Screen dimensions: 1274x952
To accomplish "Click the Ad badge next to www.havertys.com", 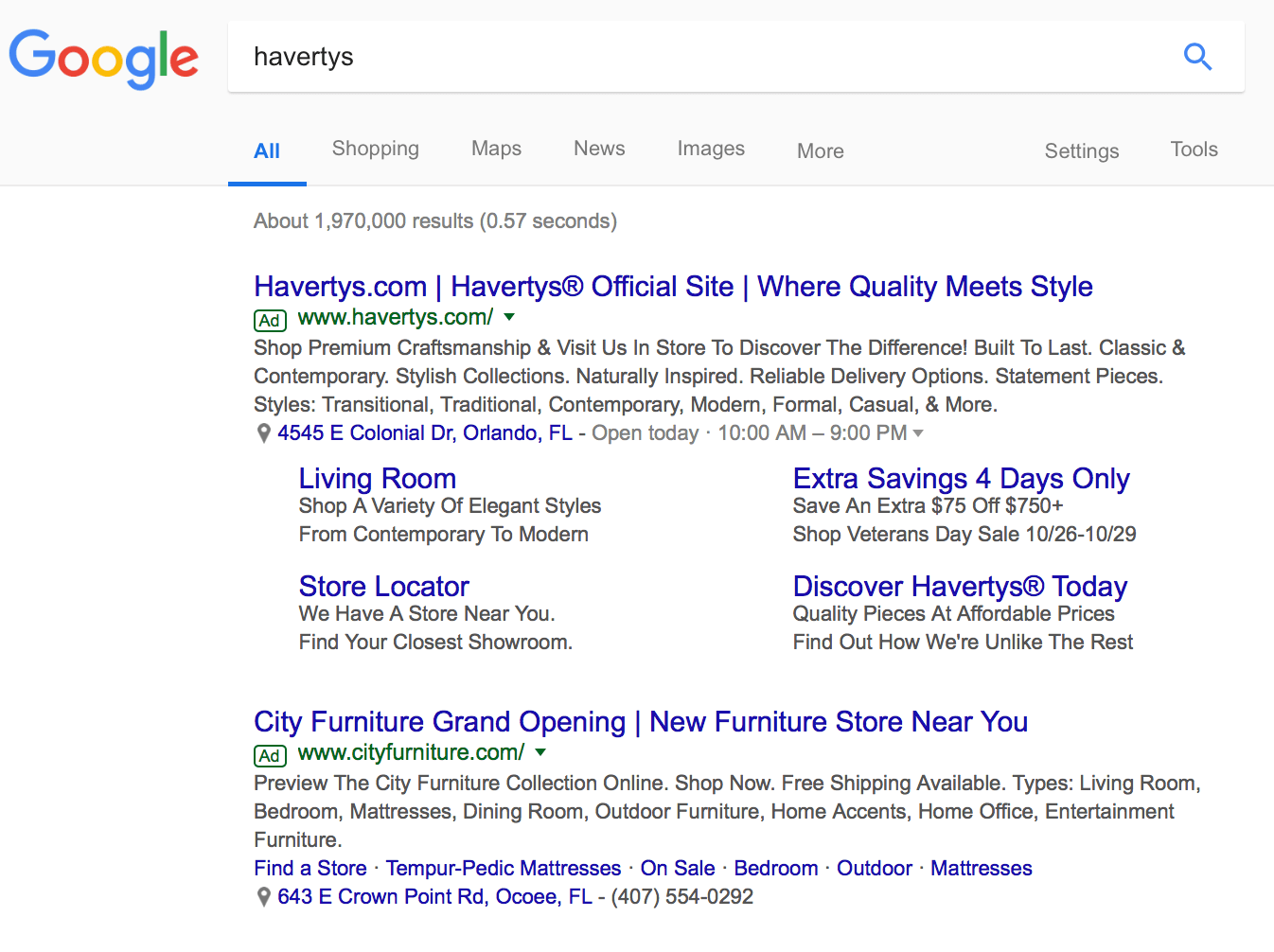I will tap(270, 320).
